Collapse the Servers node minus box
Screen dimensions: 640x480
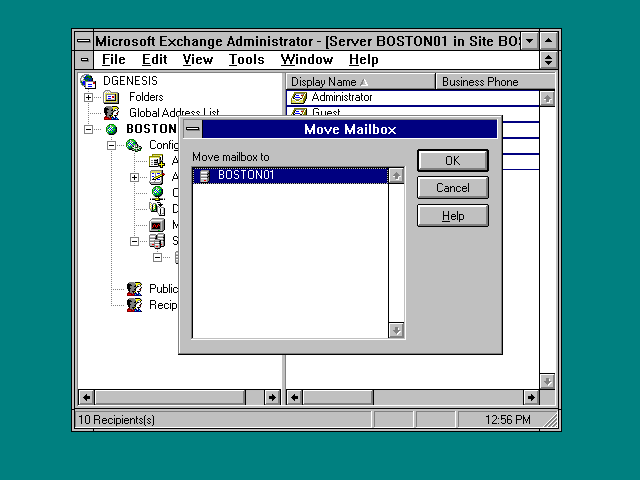click(134, 241)
